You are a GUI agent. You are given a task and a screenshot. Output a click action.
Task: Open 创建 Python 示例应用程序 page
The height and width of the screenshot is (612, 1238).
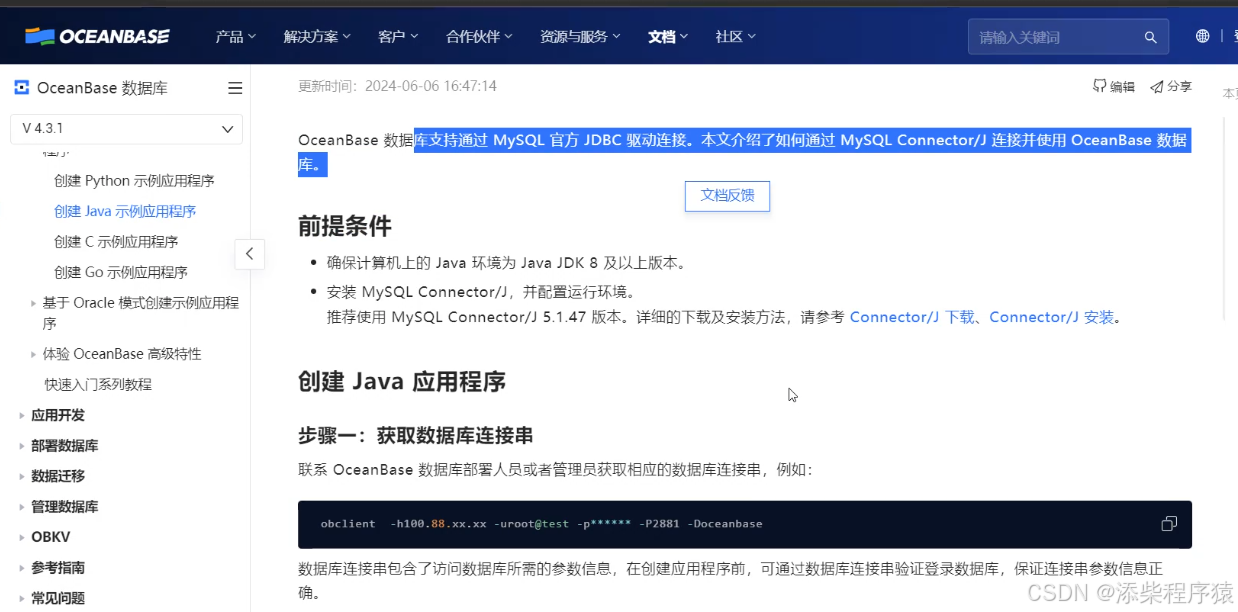click(x=134, y=181)
